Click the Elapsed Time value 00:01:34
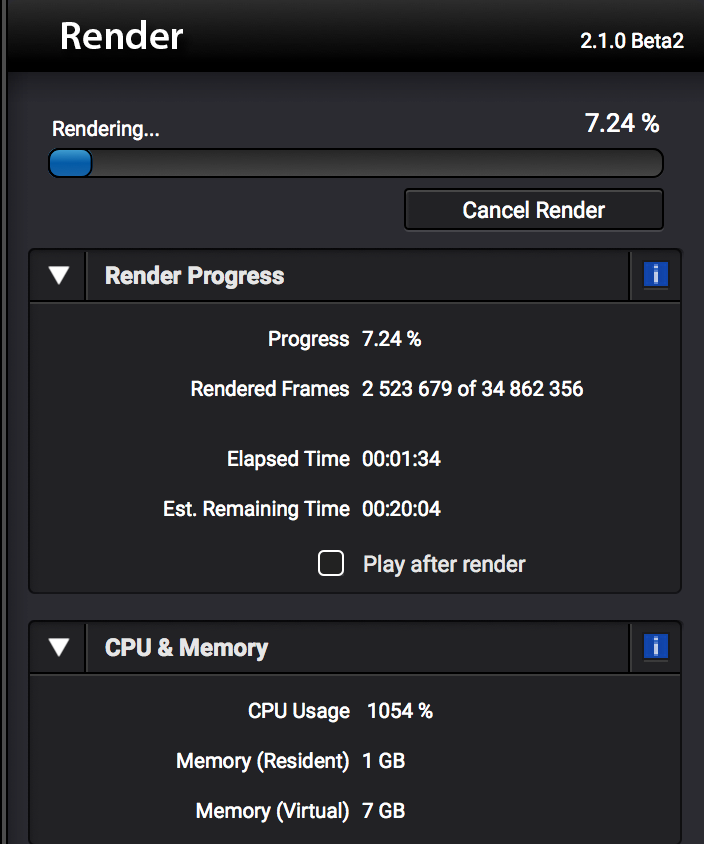 [401, 459]
